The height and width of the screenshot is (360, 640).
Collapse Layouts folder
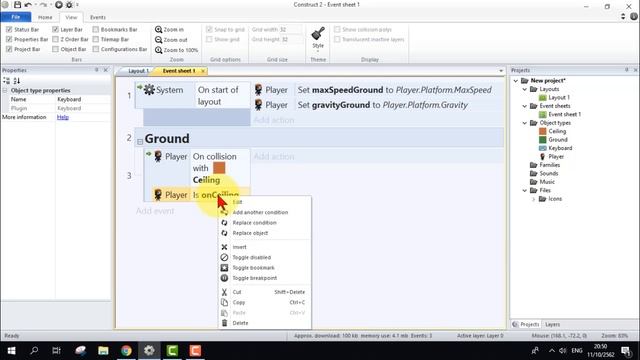[525, 89]
